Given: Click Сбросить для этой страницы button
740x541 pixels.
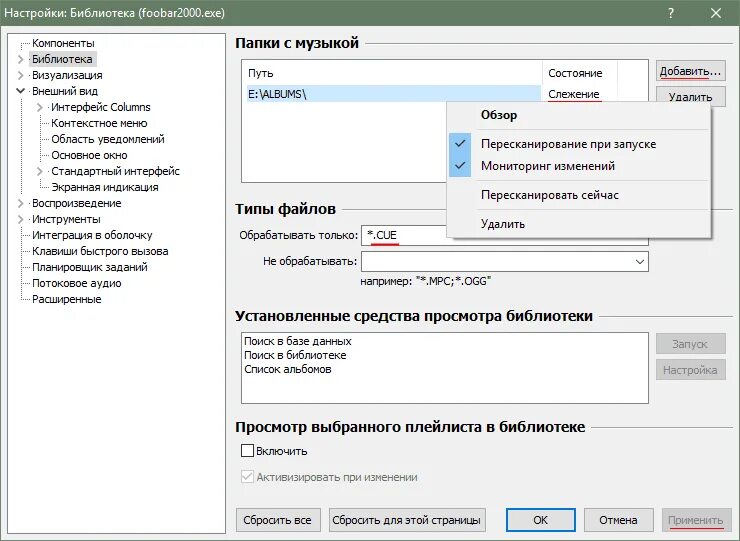Looking at the screenshot, I should pyautogui.click(x=406, y=520).
